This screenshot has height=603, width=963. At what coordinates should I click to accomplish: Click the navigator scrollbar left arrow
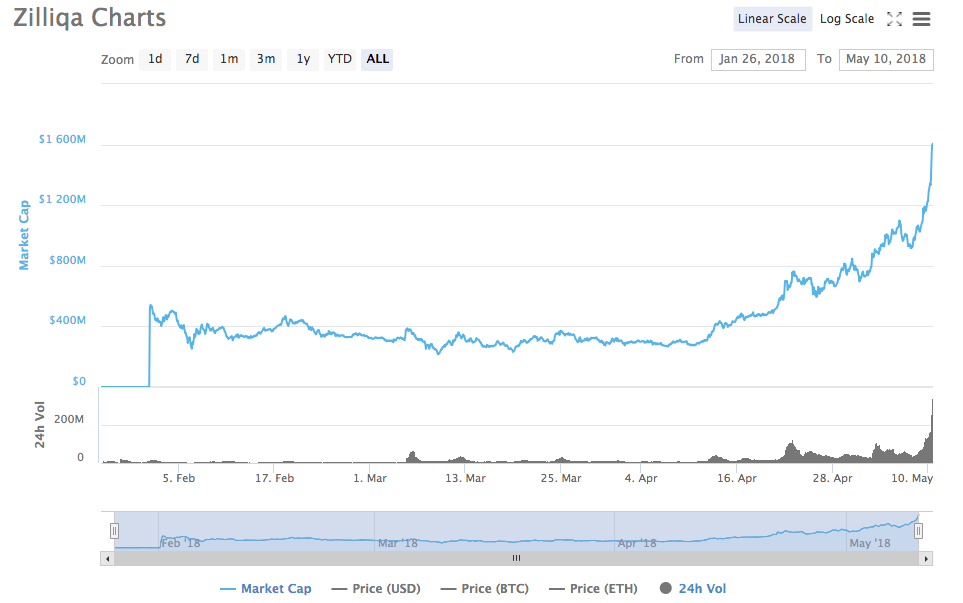click(107, 558)
